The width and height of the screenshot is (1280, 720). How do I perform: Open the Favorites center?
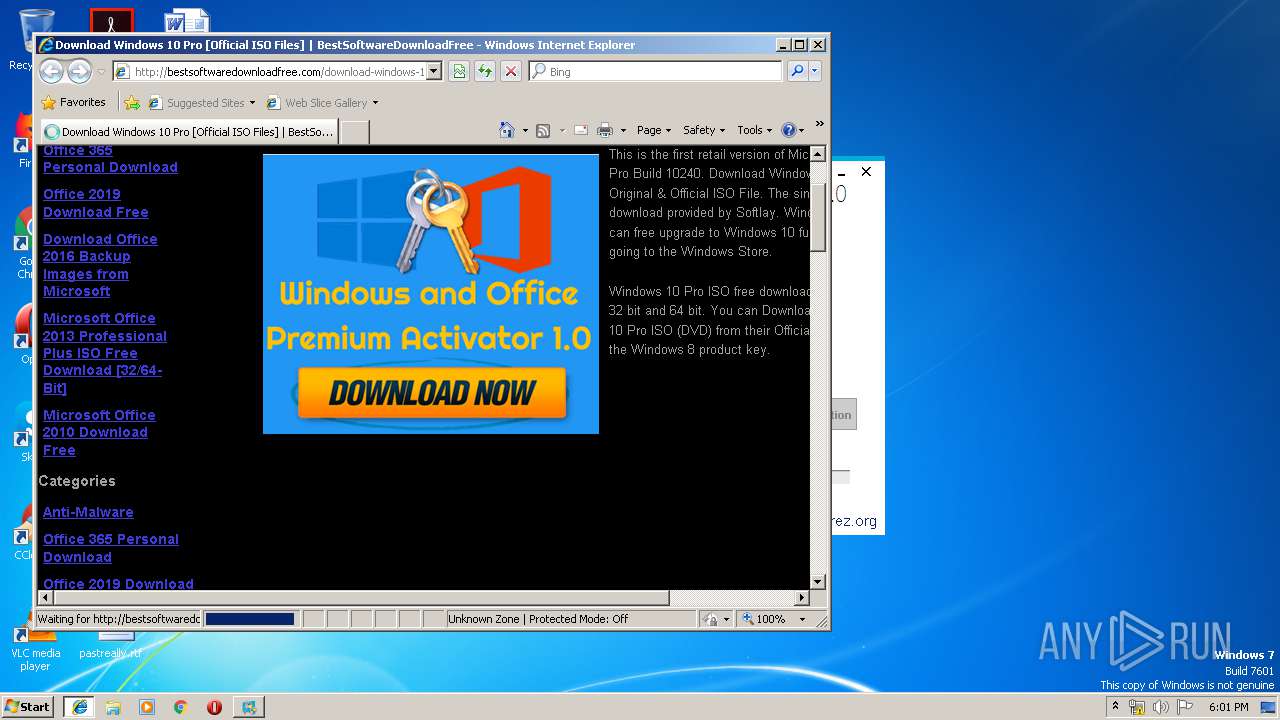(73, 102)
